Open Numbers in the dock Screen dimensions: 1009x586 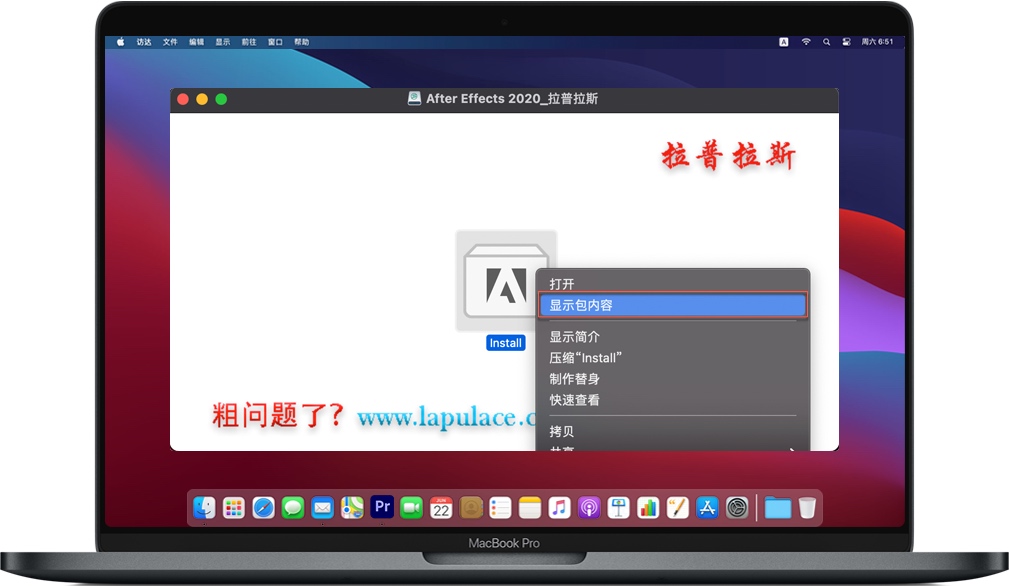[648, 508]
